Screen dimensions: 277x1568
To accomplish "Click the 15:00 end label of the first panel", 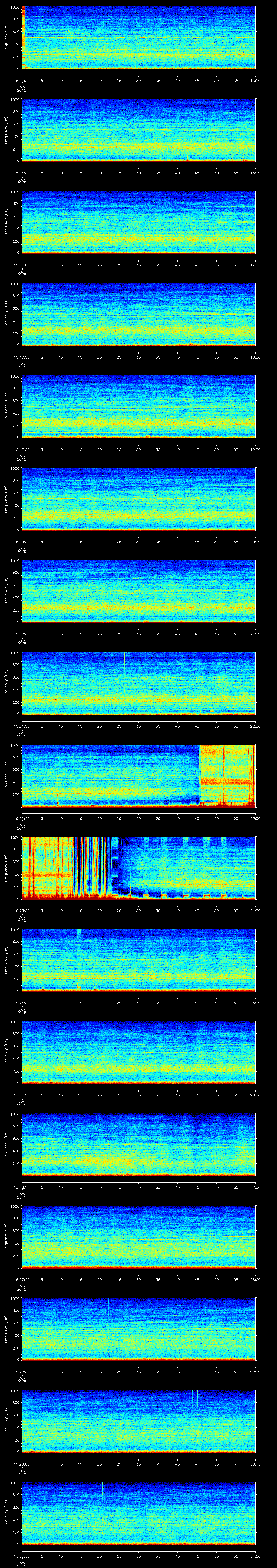I will 255,80.
